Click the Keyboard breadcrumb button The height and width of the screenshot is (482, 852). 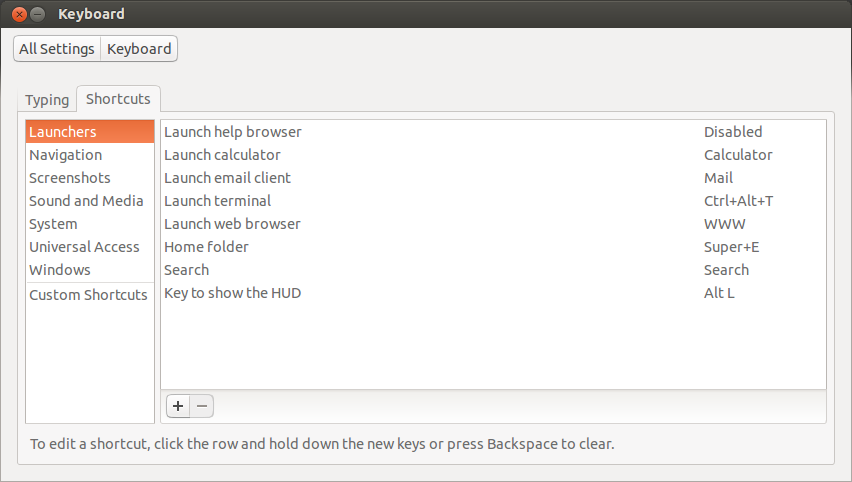pos(139,49)
